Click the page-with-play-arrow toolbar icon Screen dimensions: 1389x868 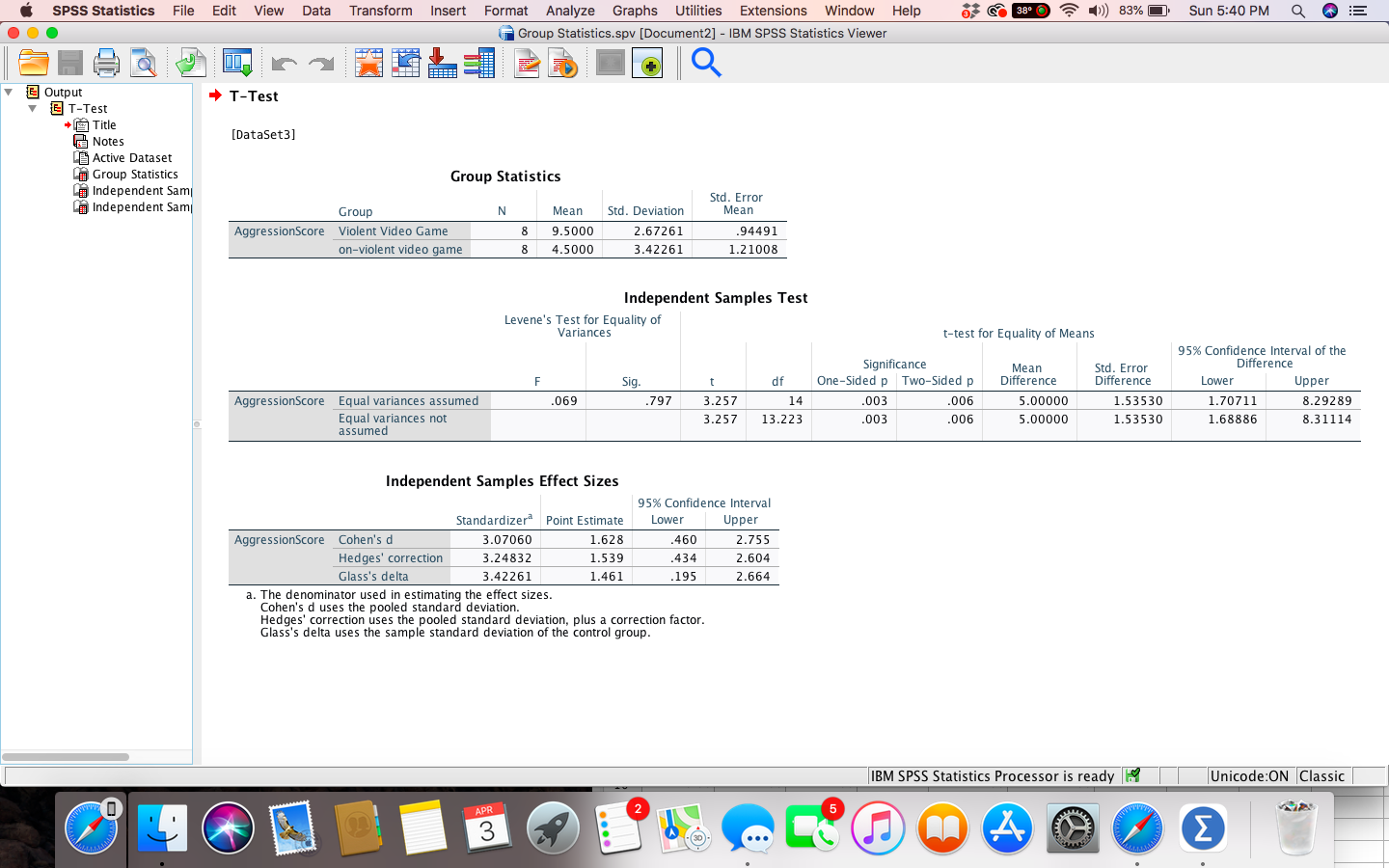[563, 64]
